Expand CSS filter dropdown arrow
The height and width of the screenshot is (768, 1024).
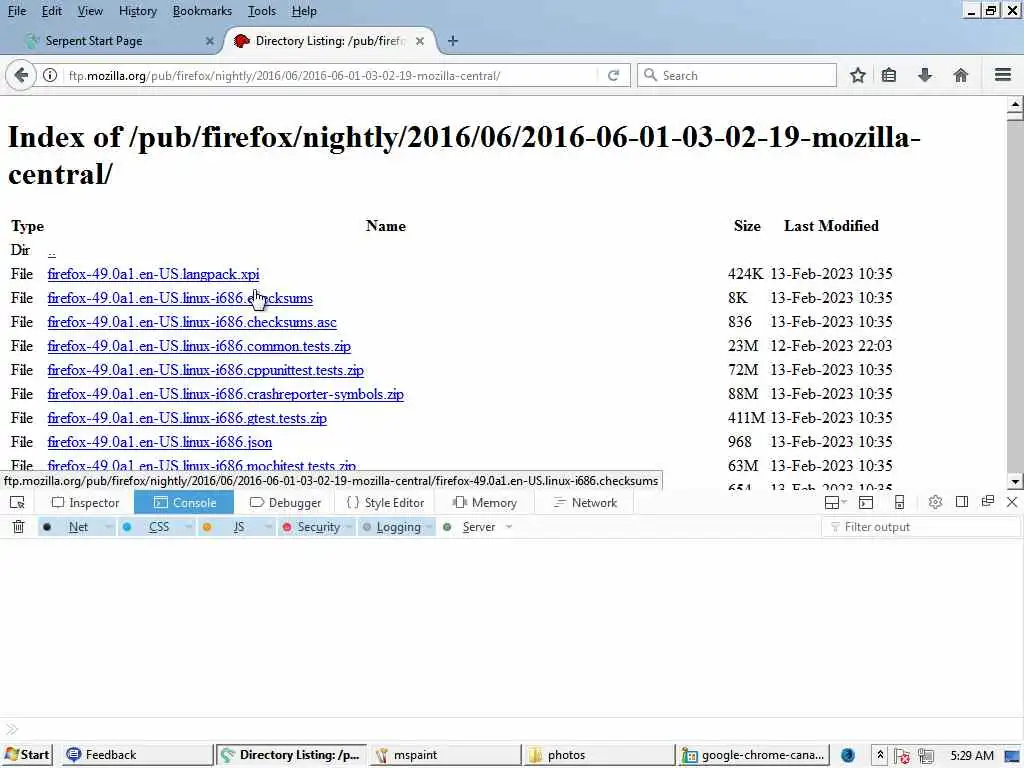tap(188, 526)
